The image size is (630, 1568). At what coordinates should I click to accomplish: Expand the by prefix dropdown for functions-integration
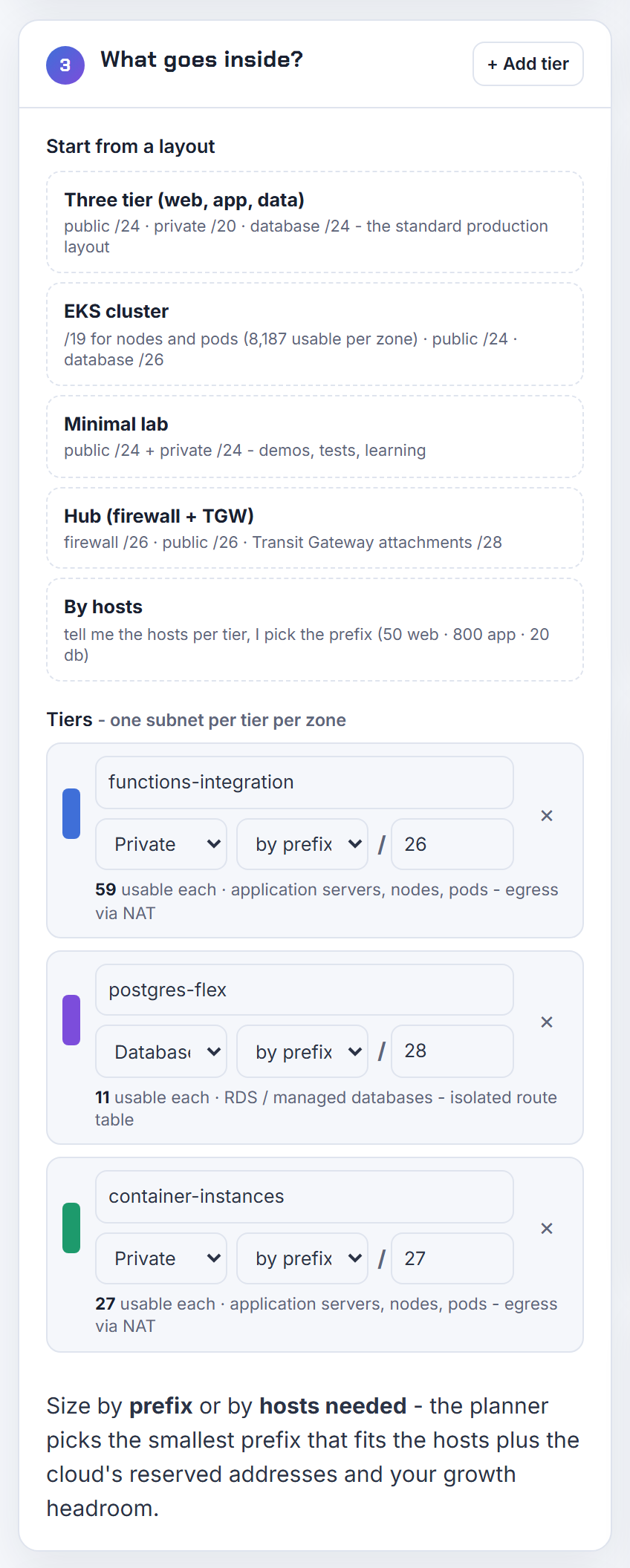[302, 844]
